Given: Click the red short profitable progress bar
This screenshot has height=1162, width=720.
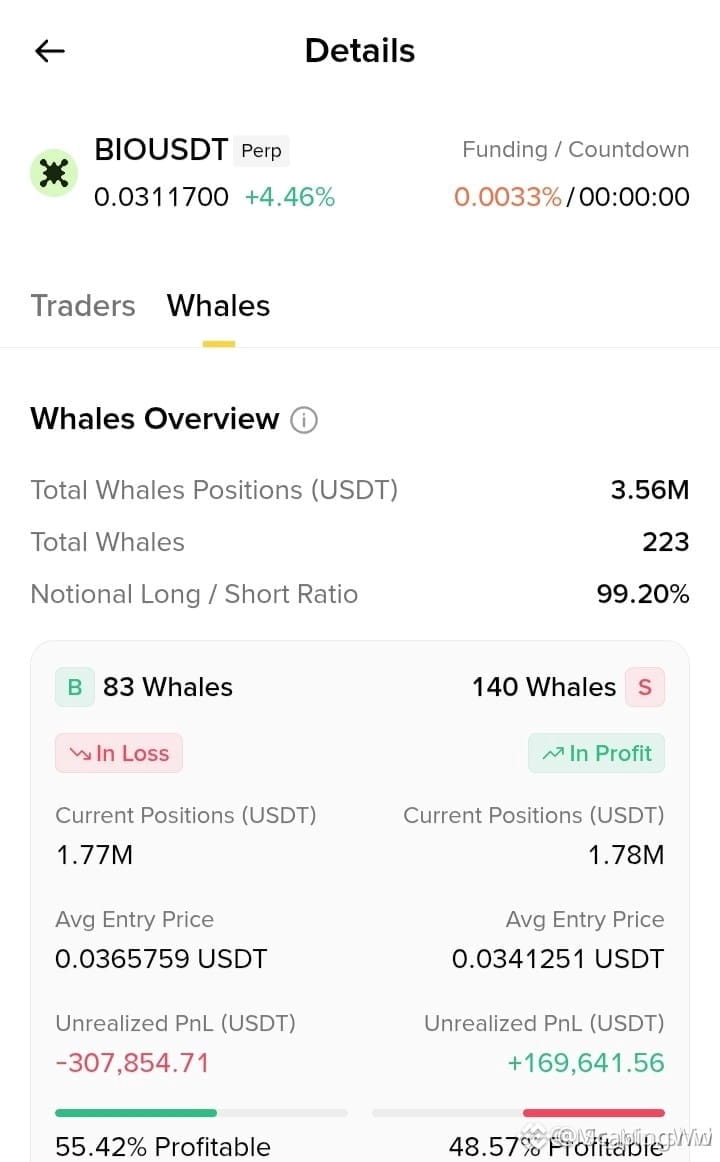Looking at the screenshot, I should pos(593,1112).
